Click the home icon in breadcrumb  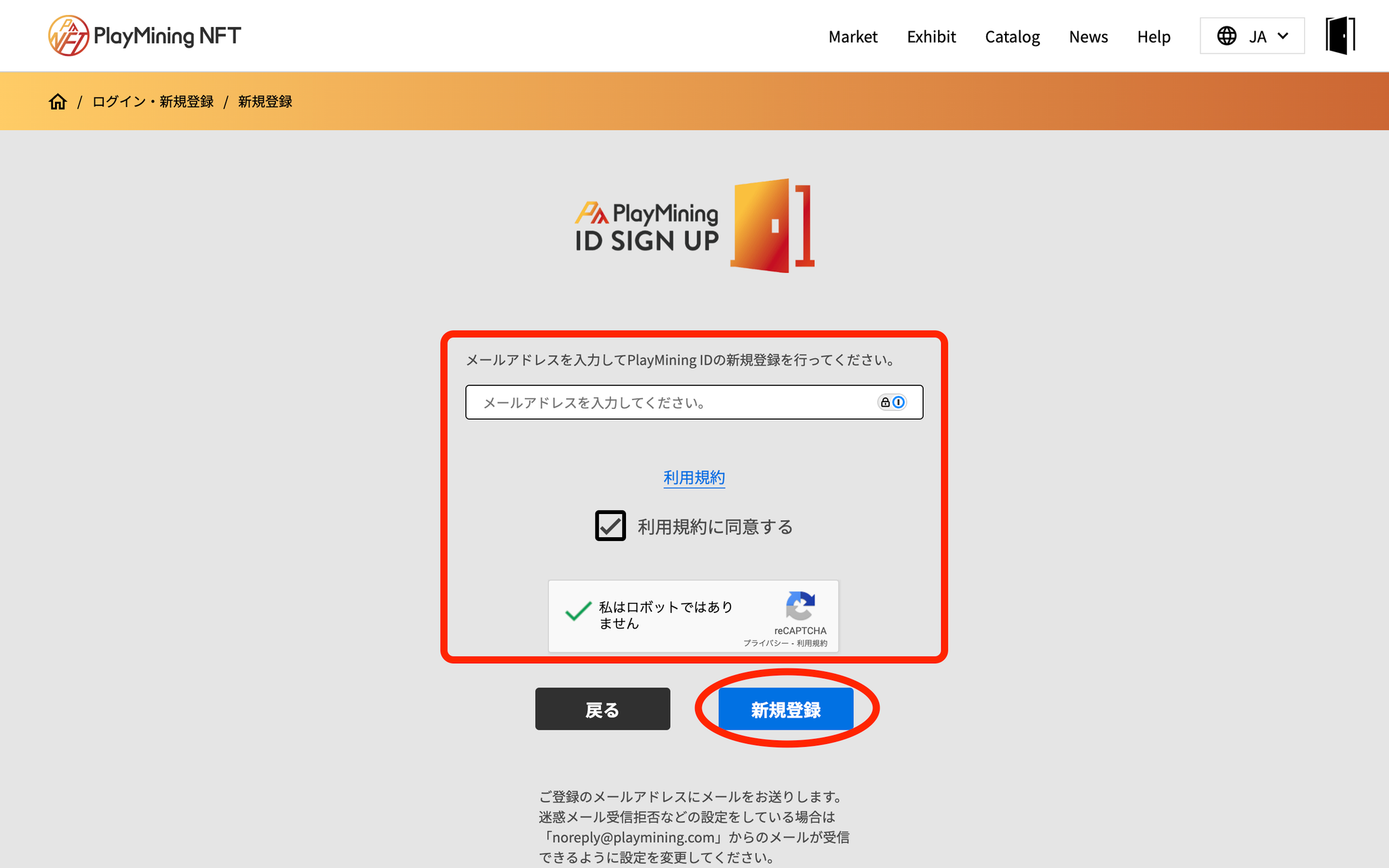(58, 102)
